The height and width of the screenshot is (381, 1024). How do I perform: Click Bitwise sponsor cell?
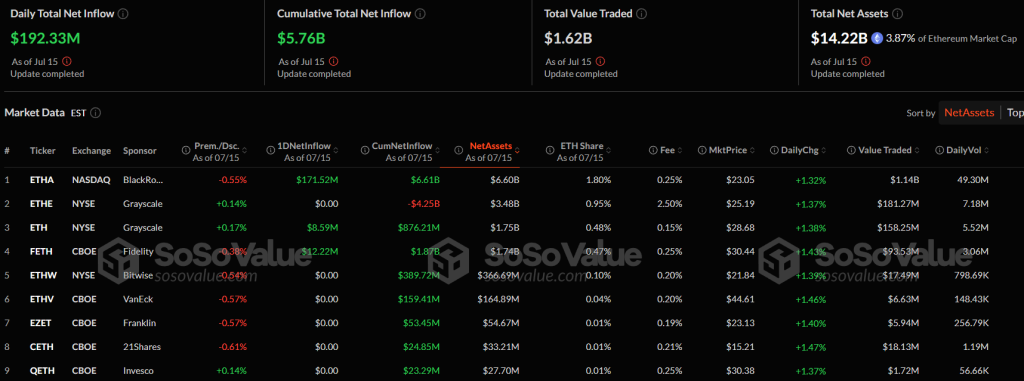[x=137, y=275]
